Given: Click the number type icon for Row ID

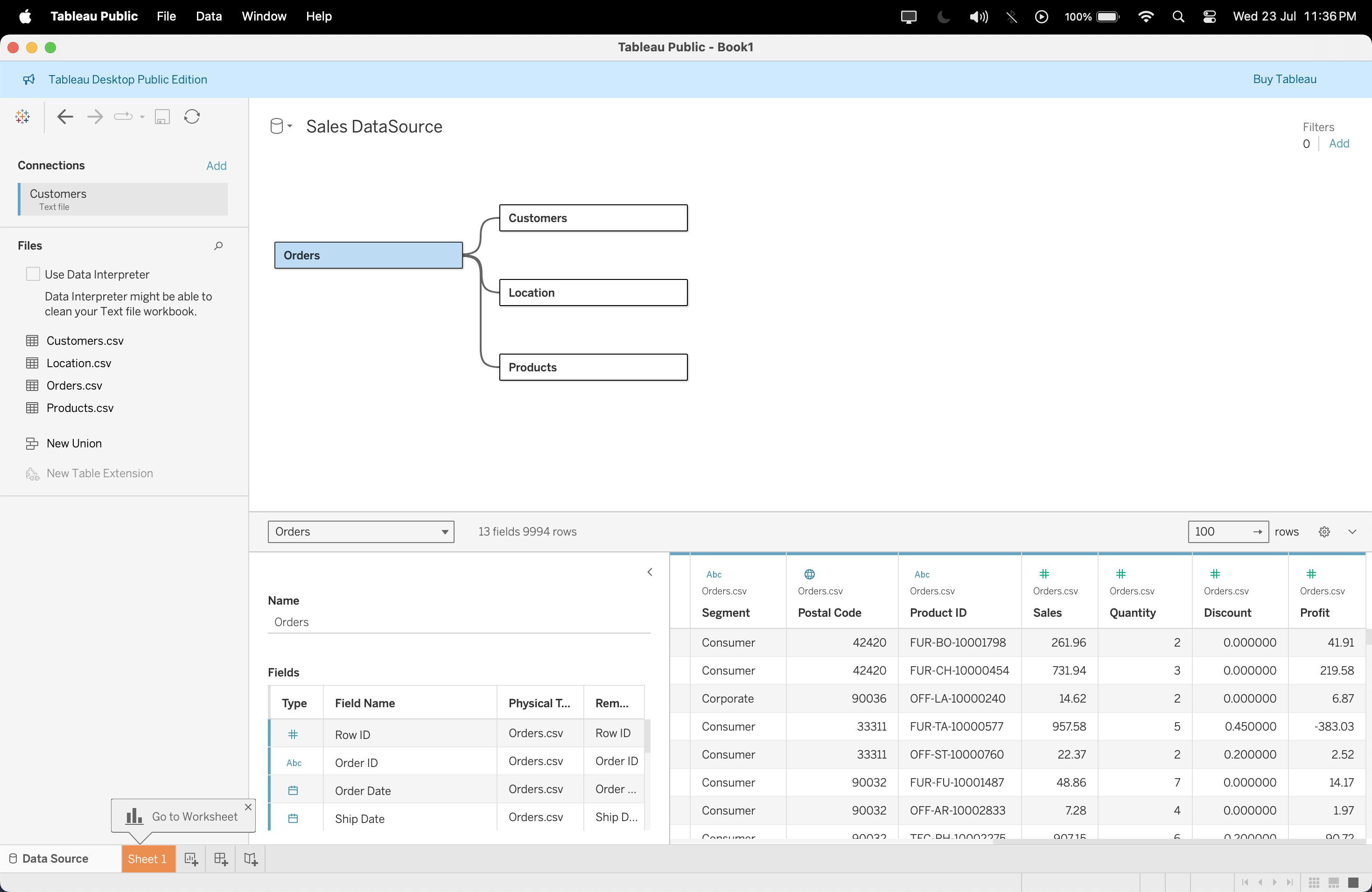Looking at the screenshot, I should click(293, 735).
